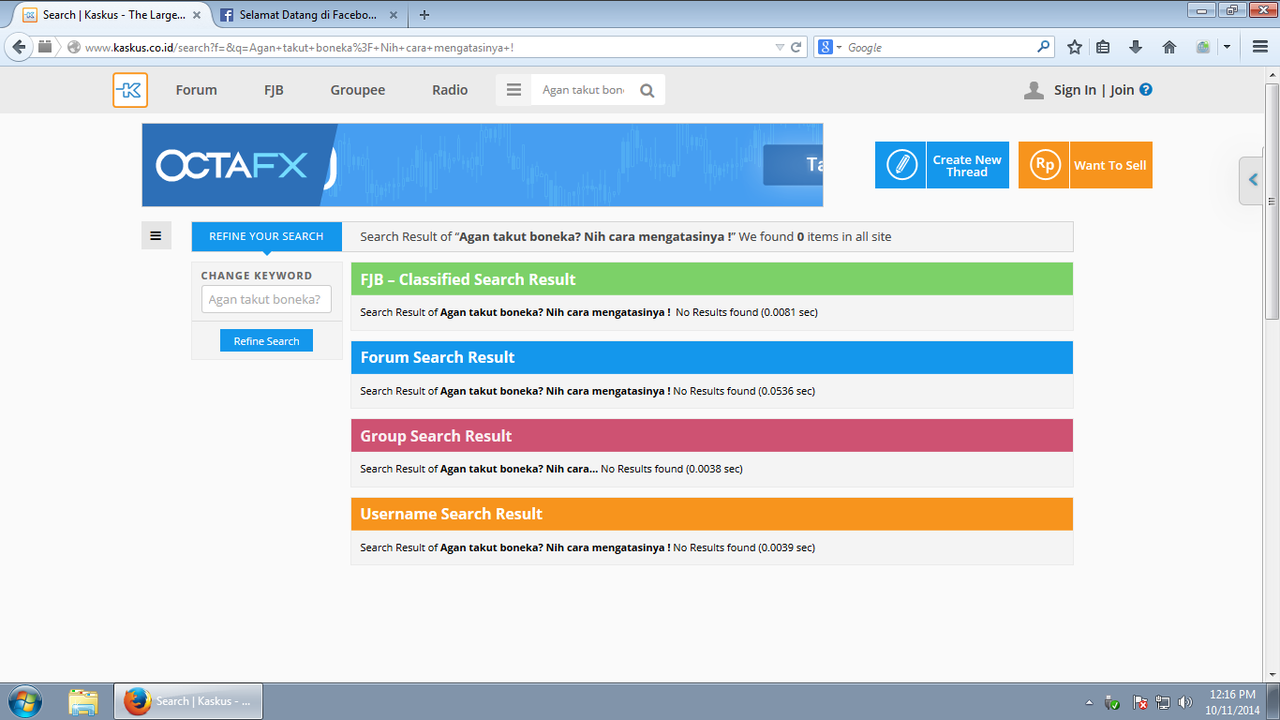Viewport: 1280px width, 720px height.
Task: Click Username Search Result header
Action: point(712,514)
